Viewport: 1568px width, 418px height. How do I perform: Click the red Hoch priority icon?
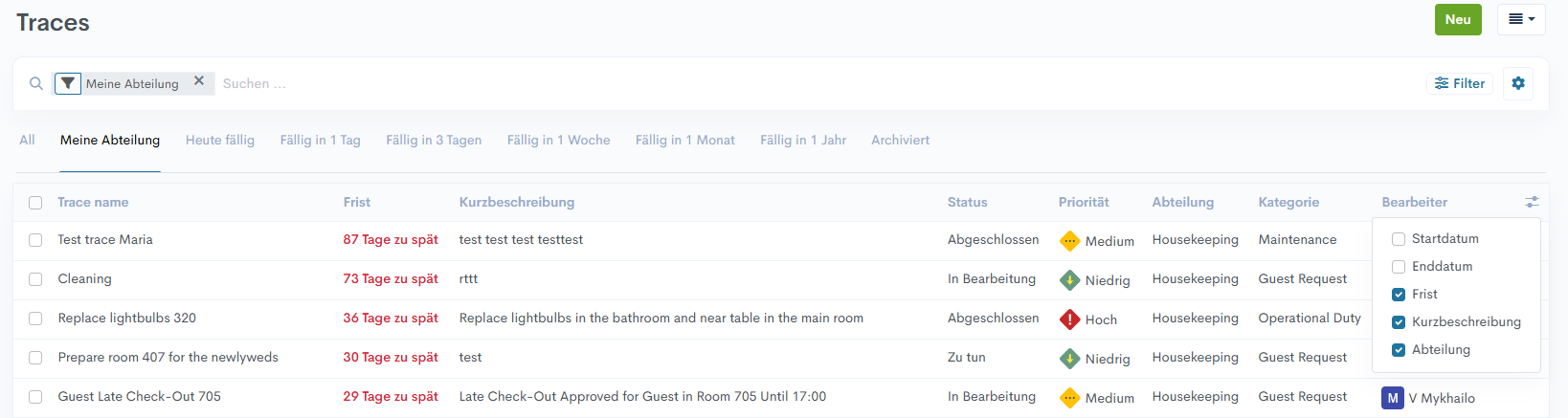click(1069, 319)
